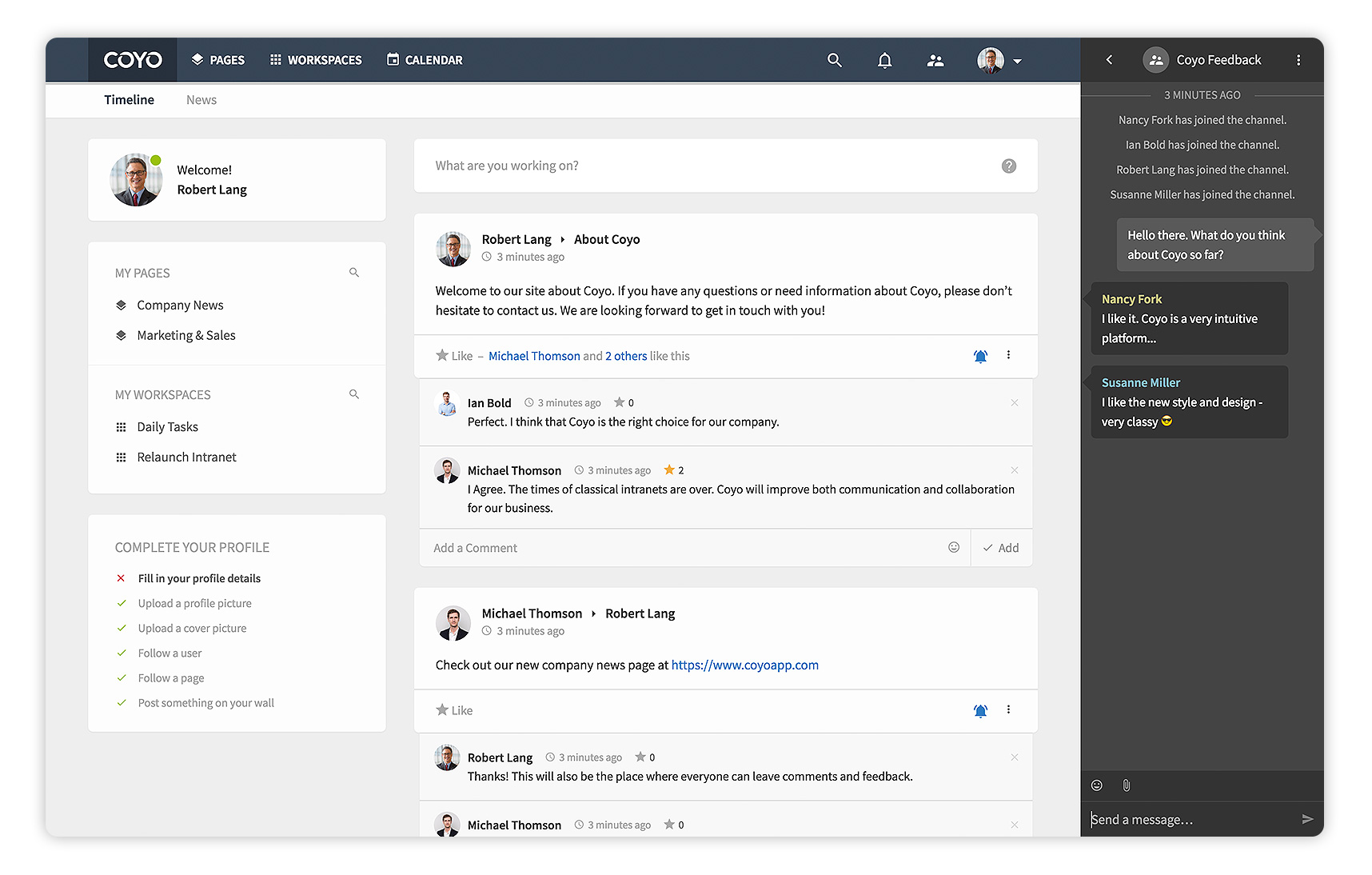The width and height of the screenshot is (1372, 875).
Task: Like Michael Thomson's company news post
Action: click(454, 710)
